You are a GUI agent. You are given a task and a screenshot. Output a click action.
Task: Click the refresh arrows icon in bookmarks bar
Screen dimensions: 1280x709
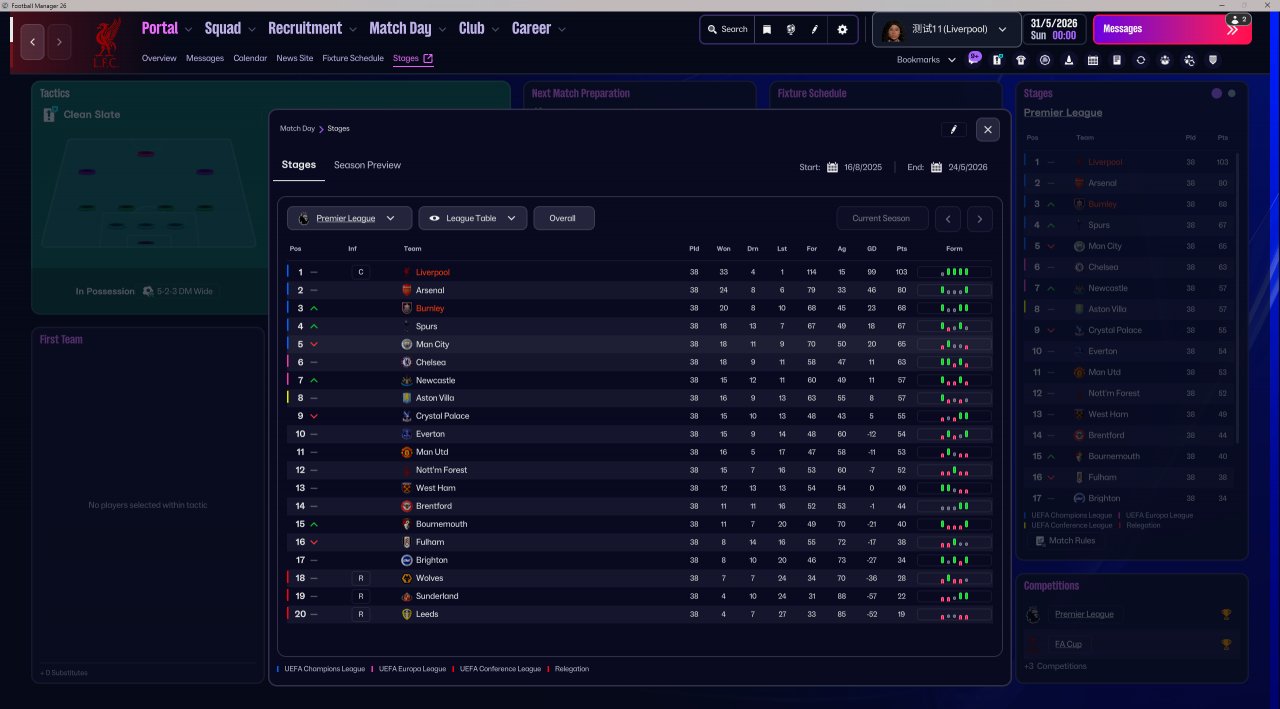coord(1141,60)
